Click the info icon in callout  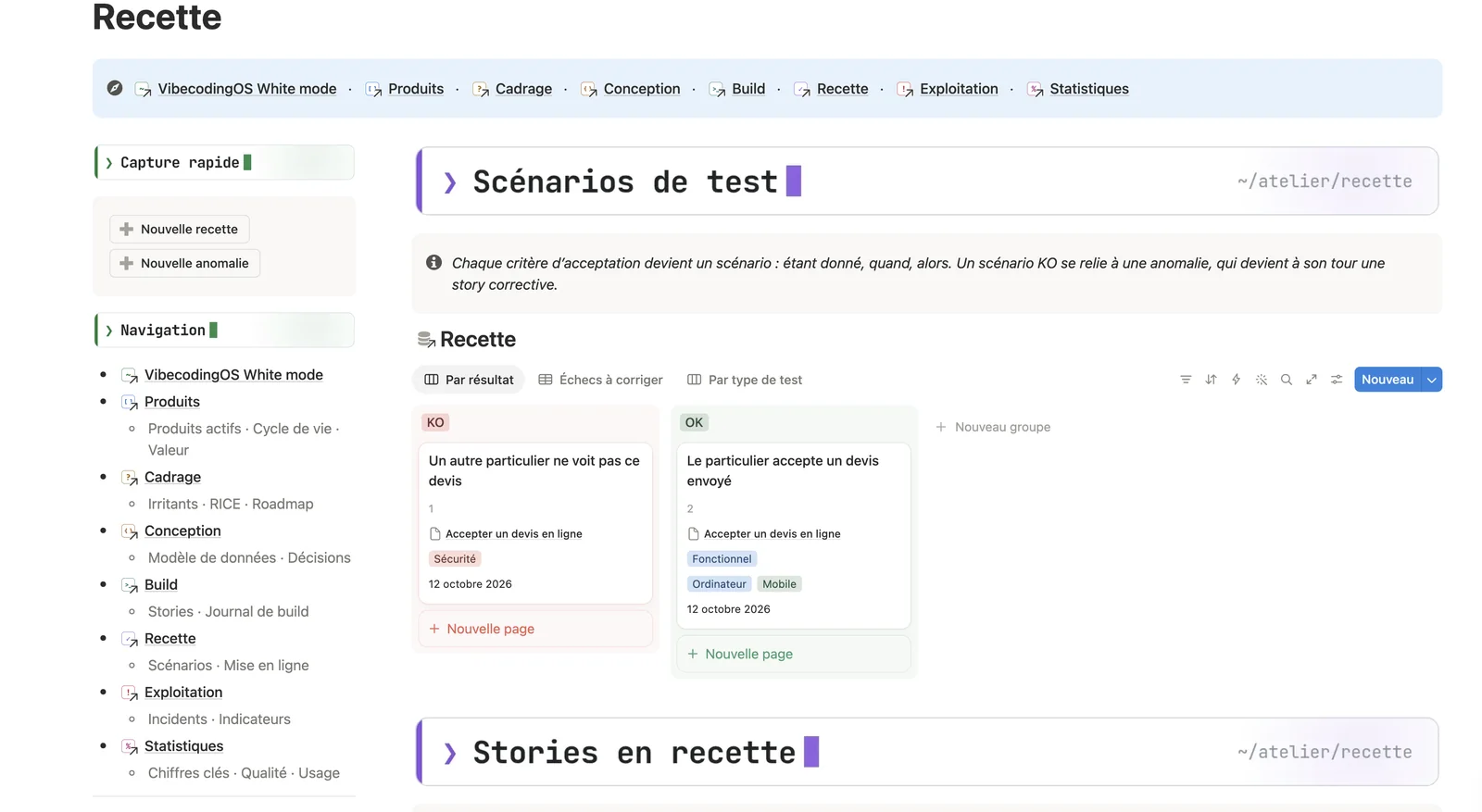433,263
